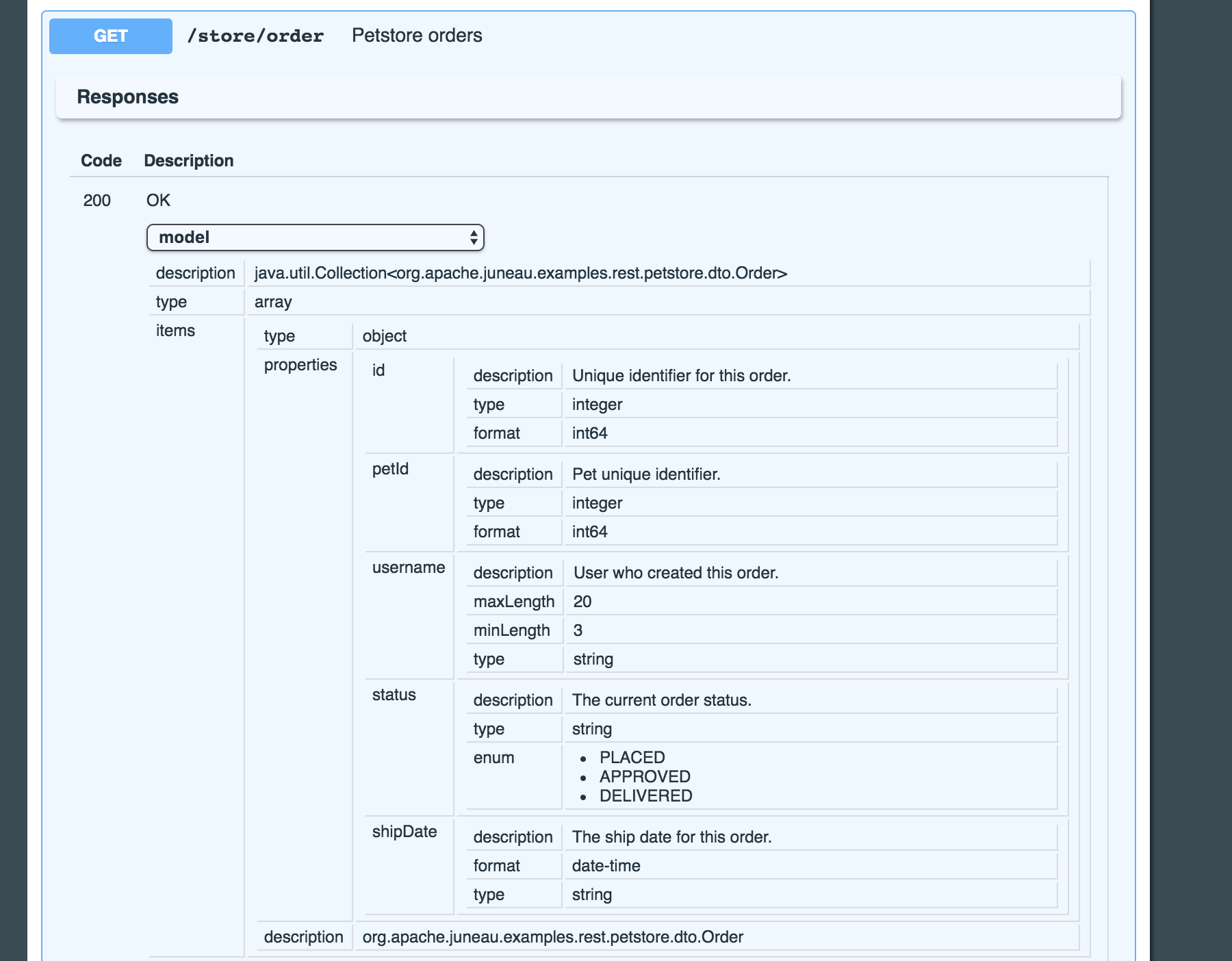Viewport: 1232px width, 961px height.
Task: Select the username property row
Action: (x=409, y=567)
